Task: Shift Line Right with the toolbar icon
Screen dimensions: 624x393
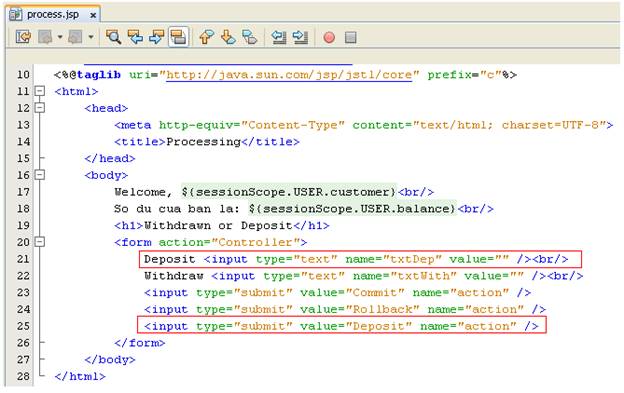Action: tap(300, 37)
